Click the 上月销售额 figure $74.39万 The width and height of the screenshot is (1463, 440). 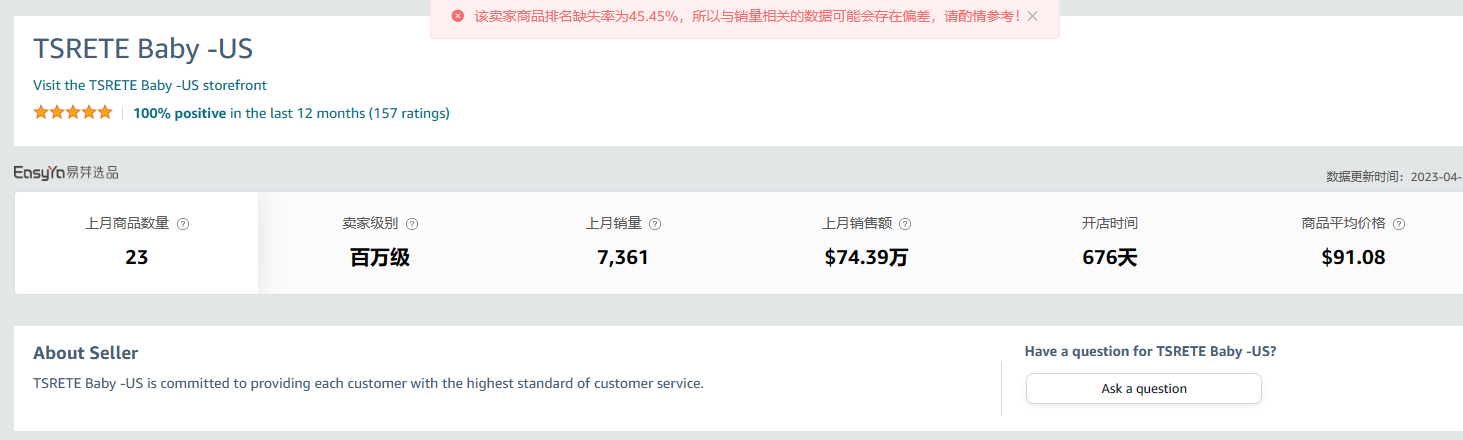tap(866, 257)
